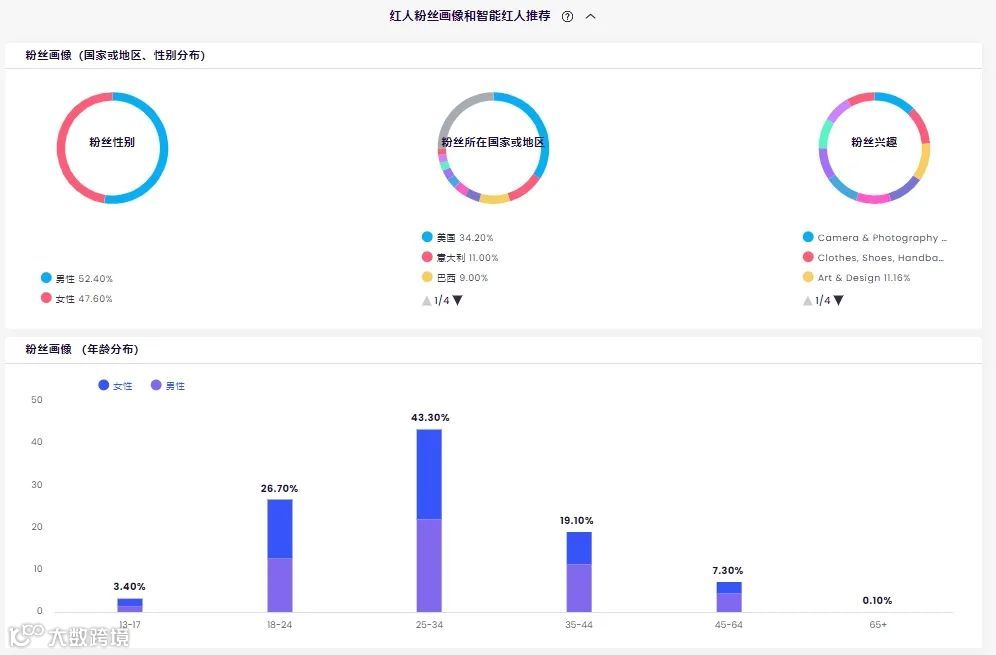This screenshot has height=655, width=996.
Task: Click the 红人粉丝画像和智能红人推荐 title
Action: [x=470, y=16]
